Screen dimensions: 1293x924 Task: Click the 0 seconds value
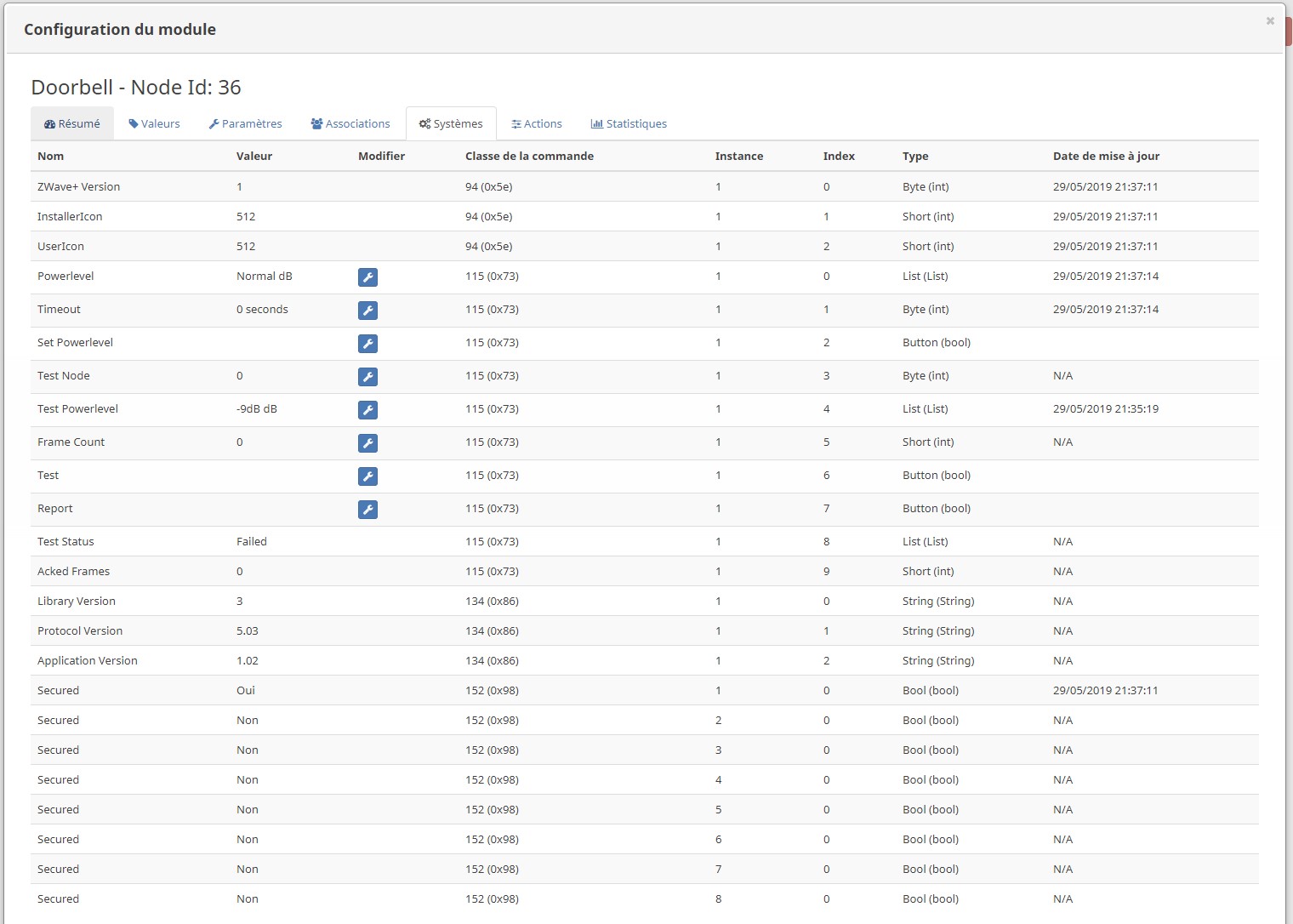click(262, 309)
